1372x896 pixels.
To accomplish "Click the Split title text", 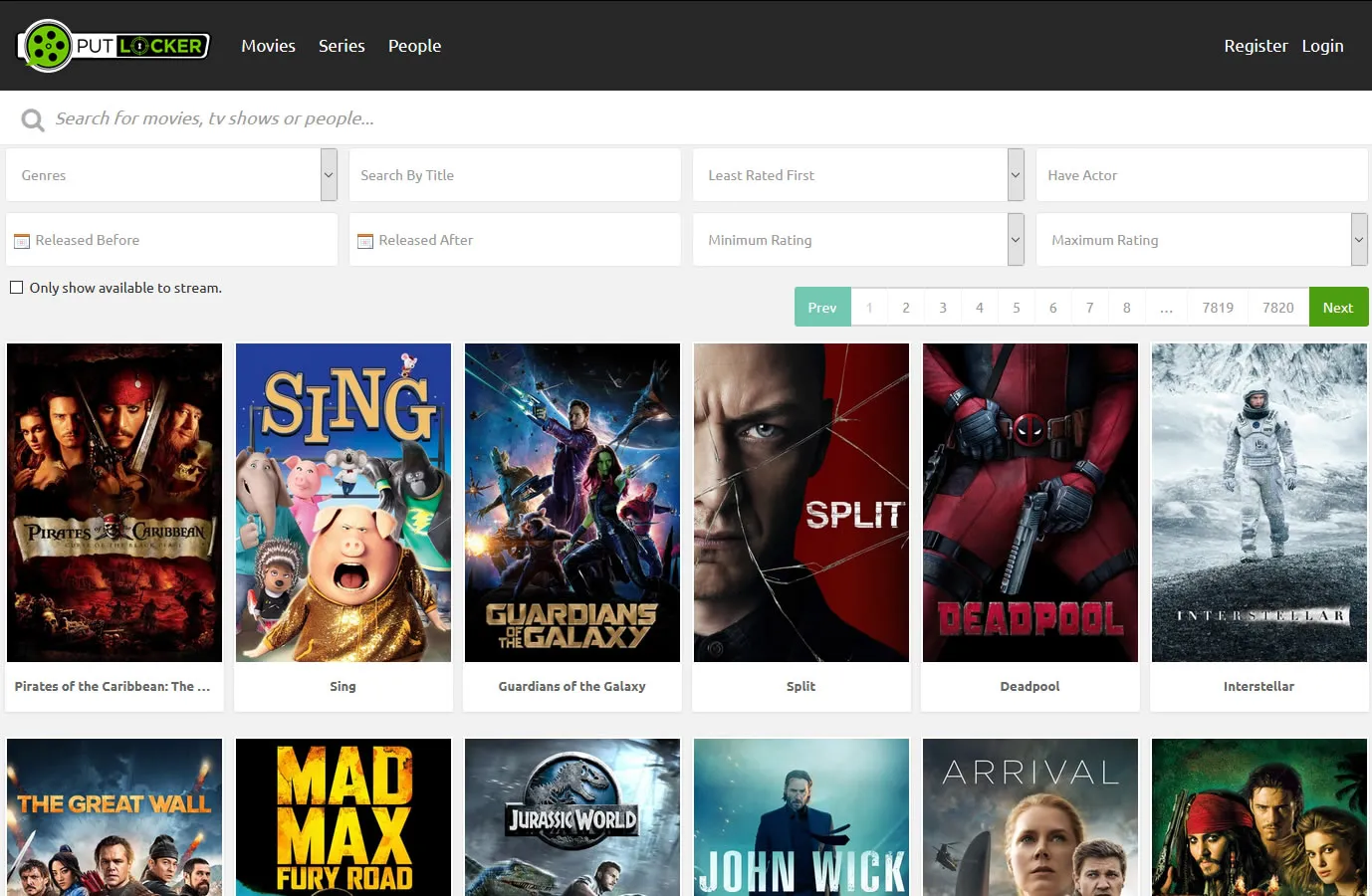I will tap(800, 686).
